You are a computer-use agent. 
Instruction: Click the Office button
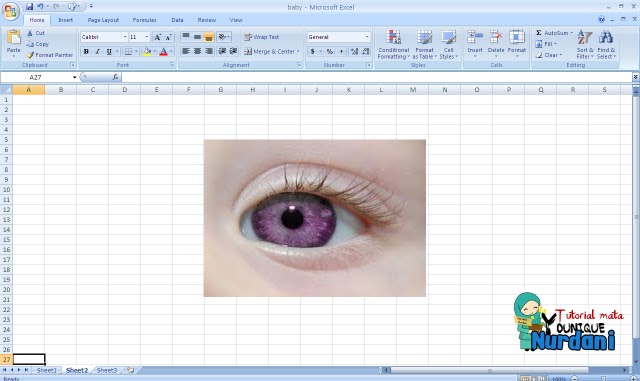tap(11, 11)
